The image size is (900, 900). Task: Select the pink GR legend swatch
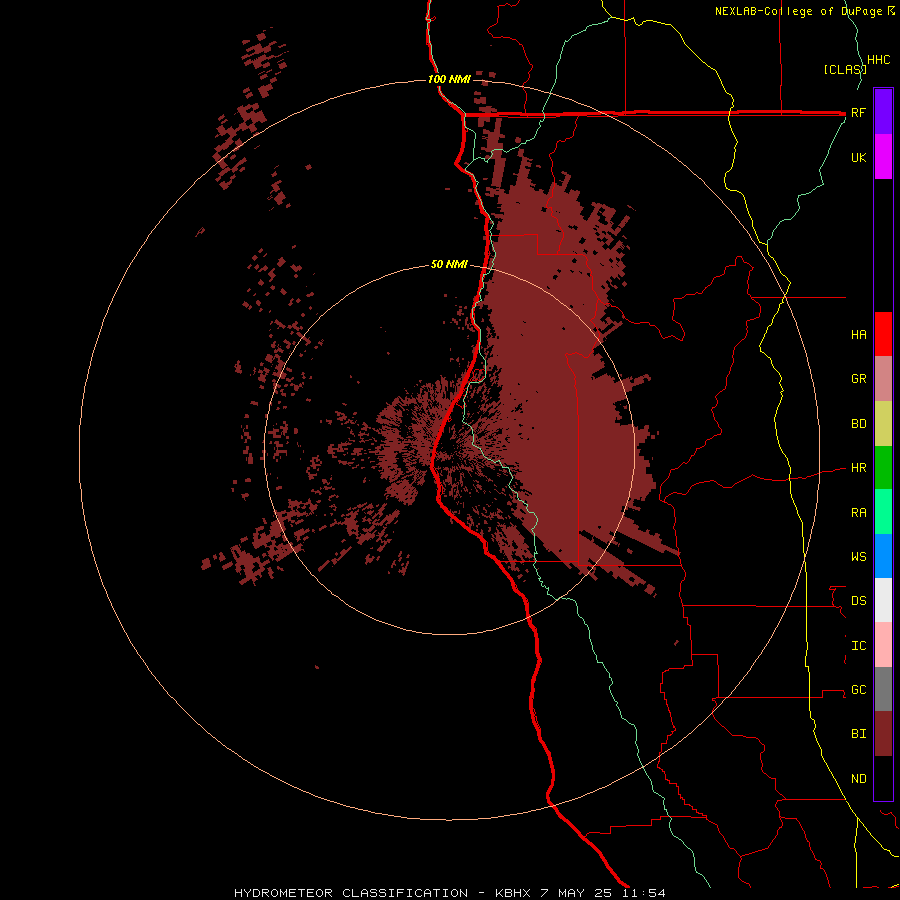coord(883,379)
